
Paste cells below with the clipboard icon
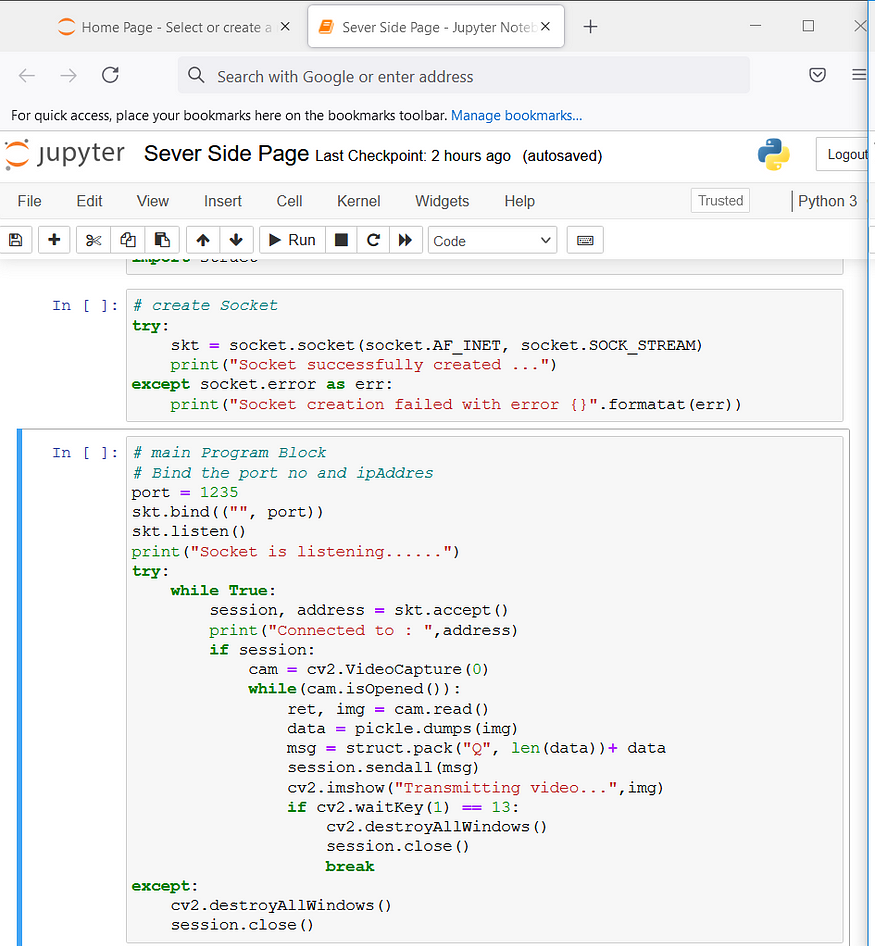(162, 240)
